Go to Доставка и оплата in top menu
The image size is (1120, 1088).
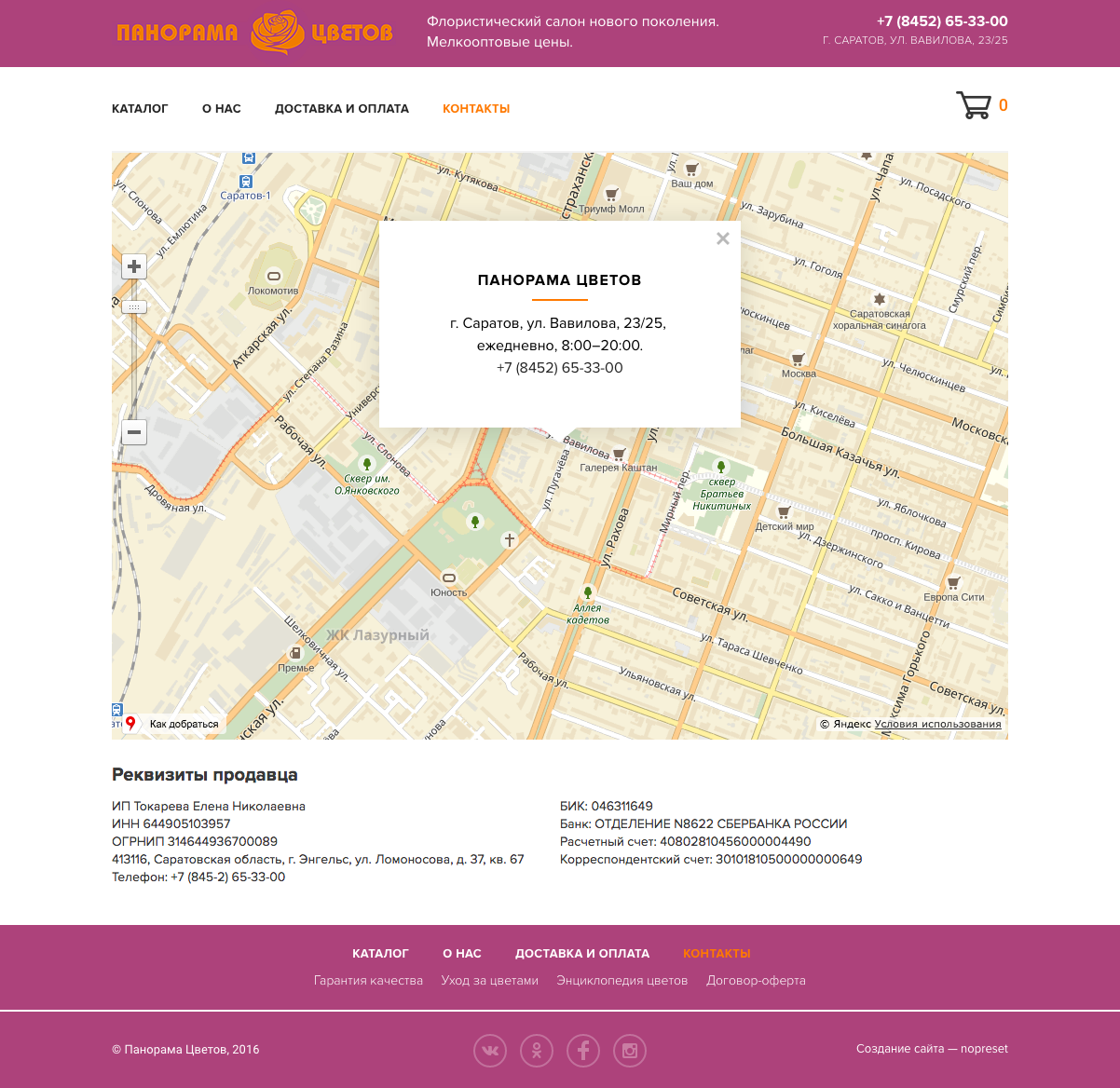pyautogui.click(x=342, y=109)
